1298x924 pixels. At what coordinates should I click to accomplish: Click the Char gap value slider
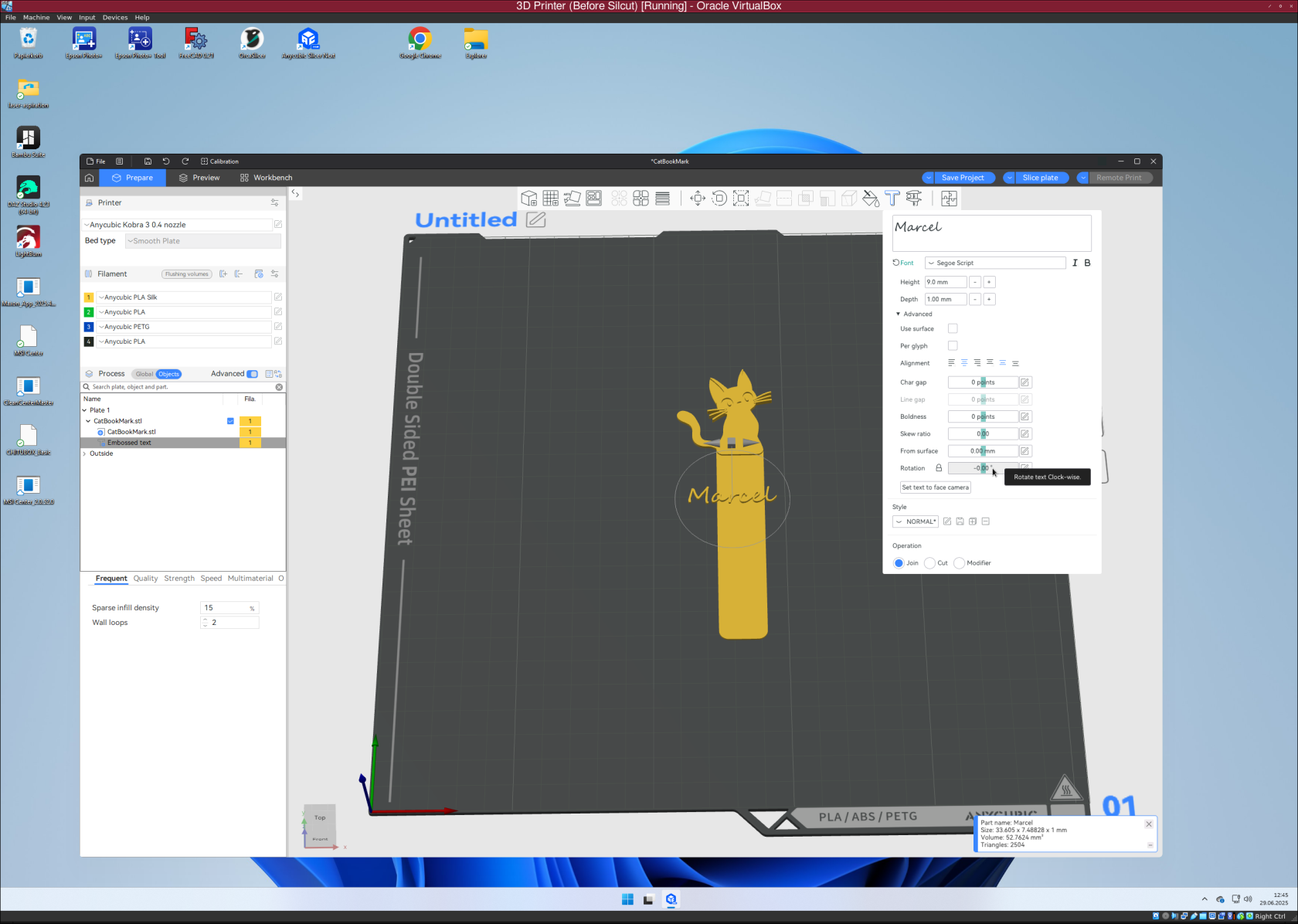click(x=981, y=382)
